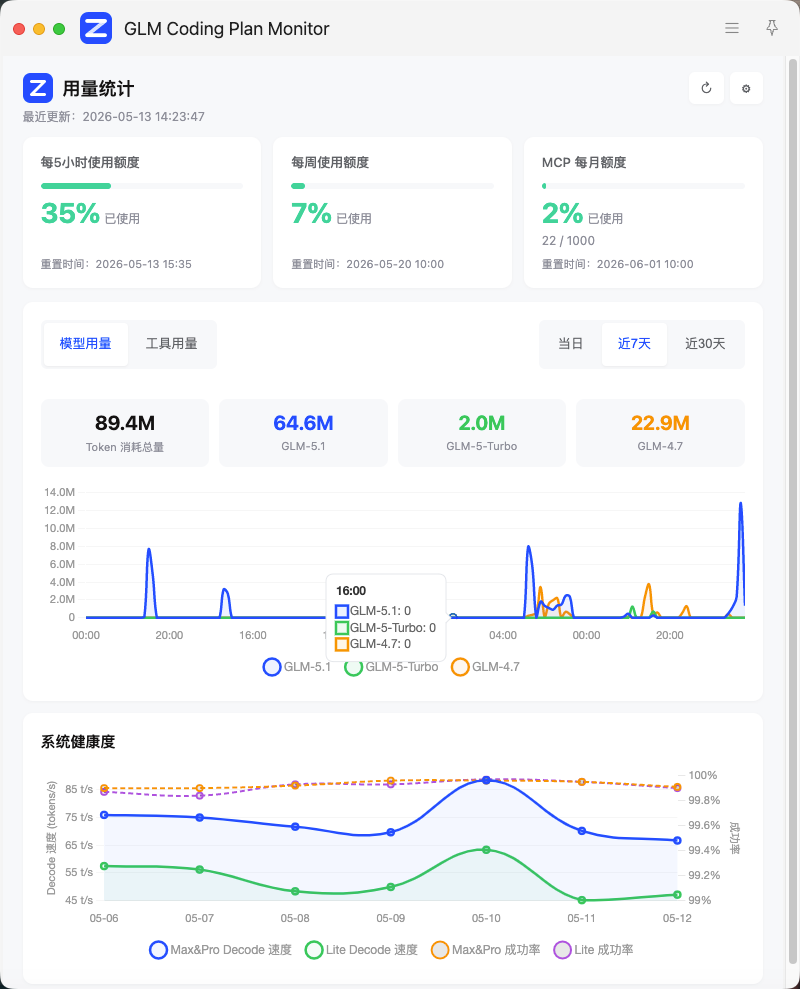Click the 22.9M GLM-4.7 card
The image size is (800, 989).
pos(660,433)
